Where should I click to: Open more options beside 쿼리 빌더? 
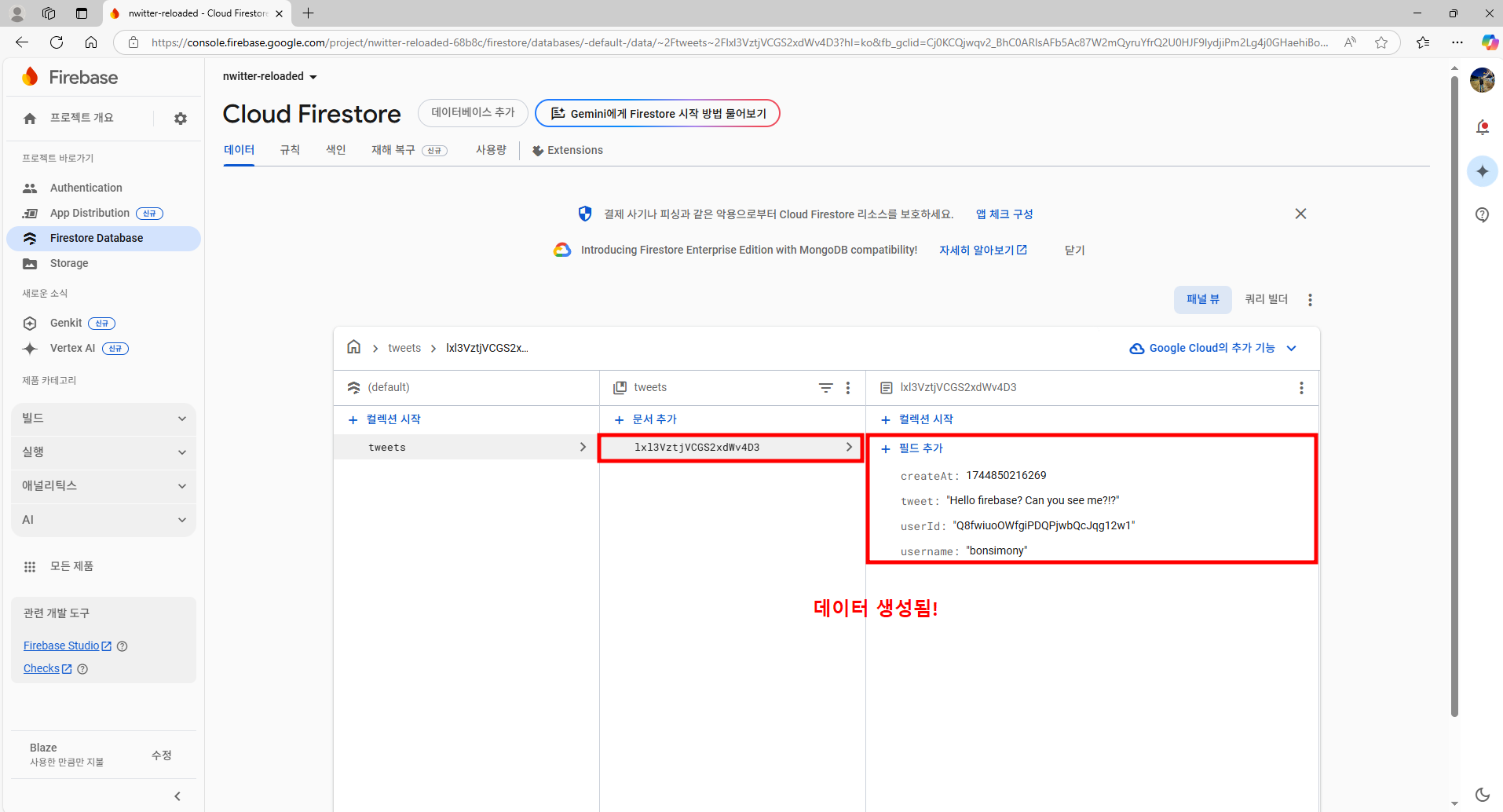[1310, 300]
